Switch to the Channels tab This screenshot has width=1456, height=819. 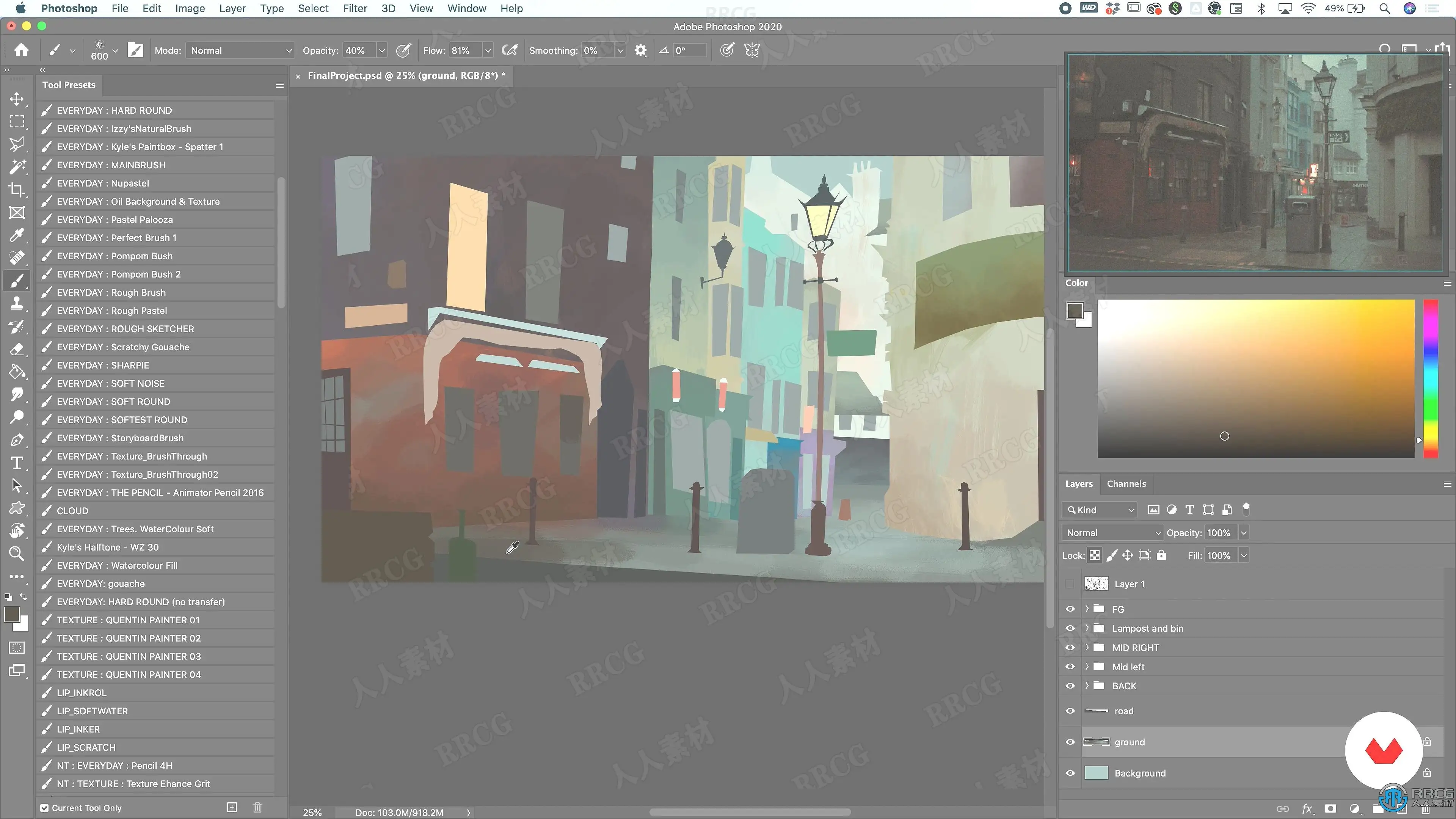pyautogui.click(x=1126, y=484)
